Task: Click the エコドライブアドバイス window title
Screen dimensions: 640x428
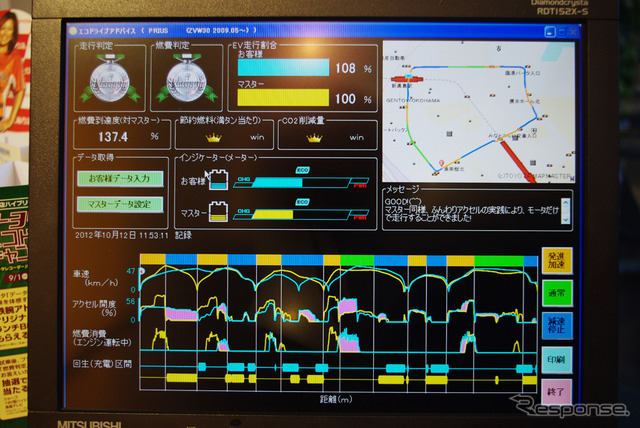Action: (167, 31)
